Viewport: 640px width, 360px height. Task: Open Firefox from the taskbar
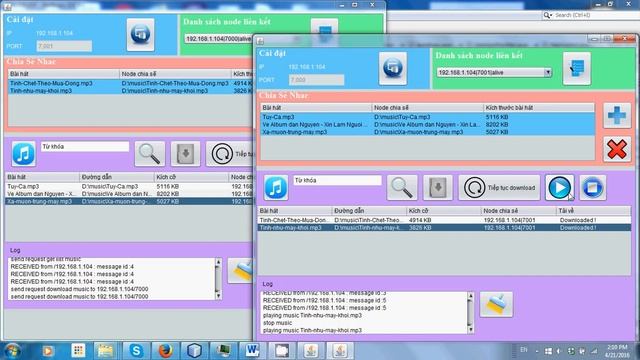(165, 351)
